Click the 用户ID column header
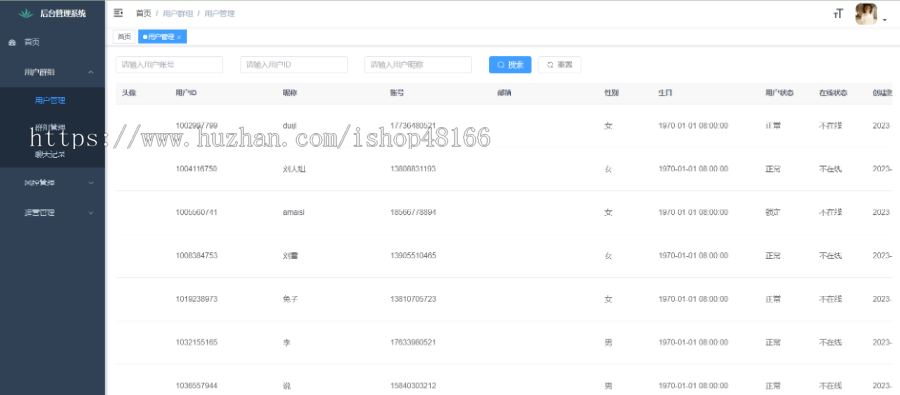Image resolution: width=900 pixels, height=395 pixels. click(x=187, y=93)
